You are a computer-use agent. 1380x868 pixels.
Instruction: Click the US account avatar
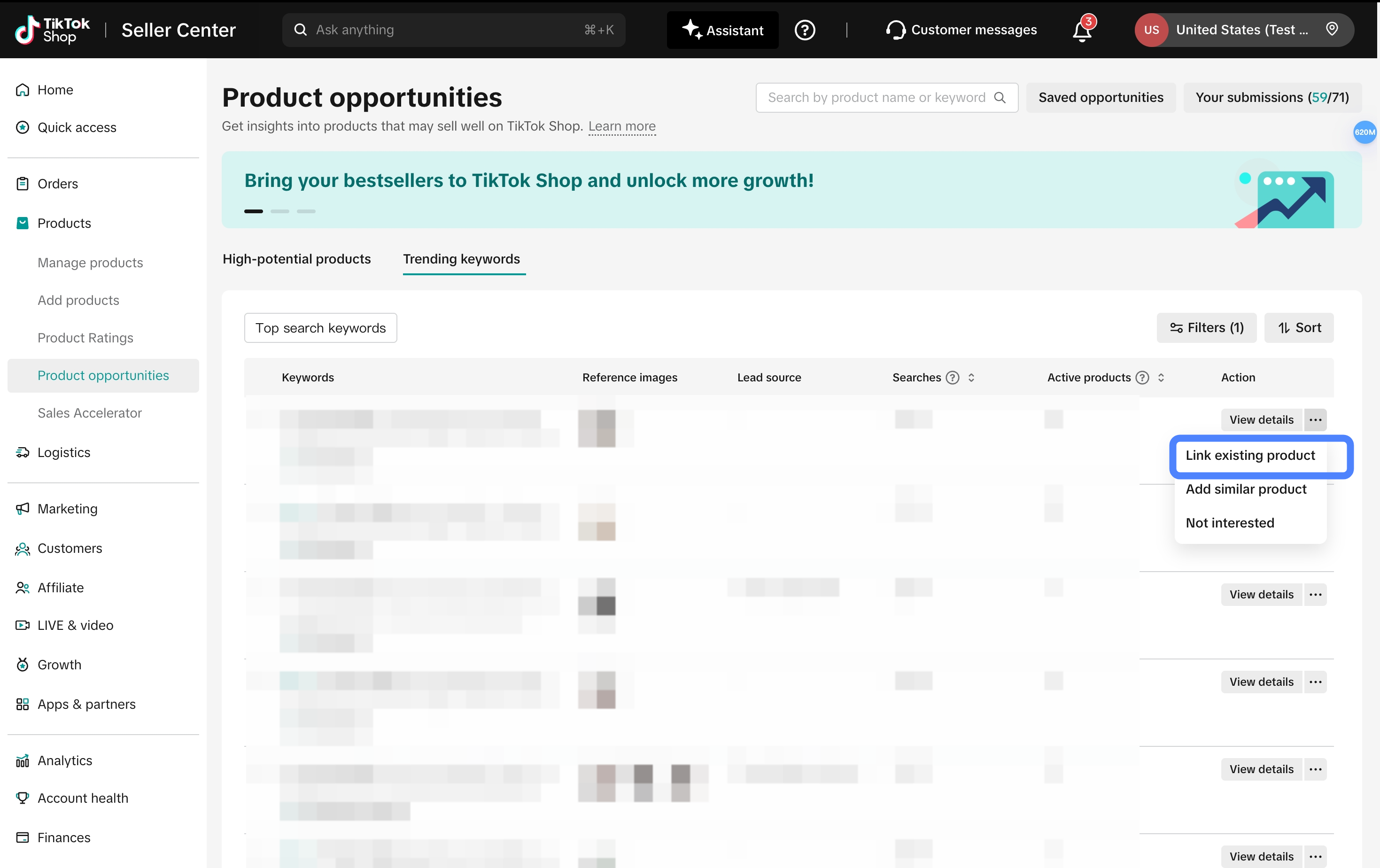tap(1151, 30)
